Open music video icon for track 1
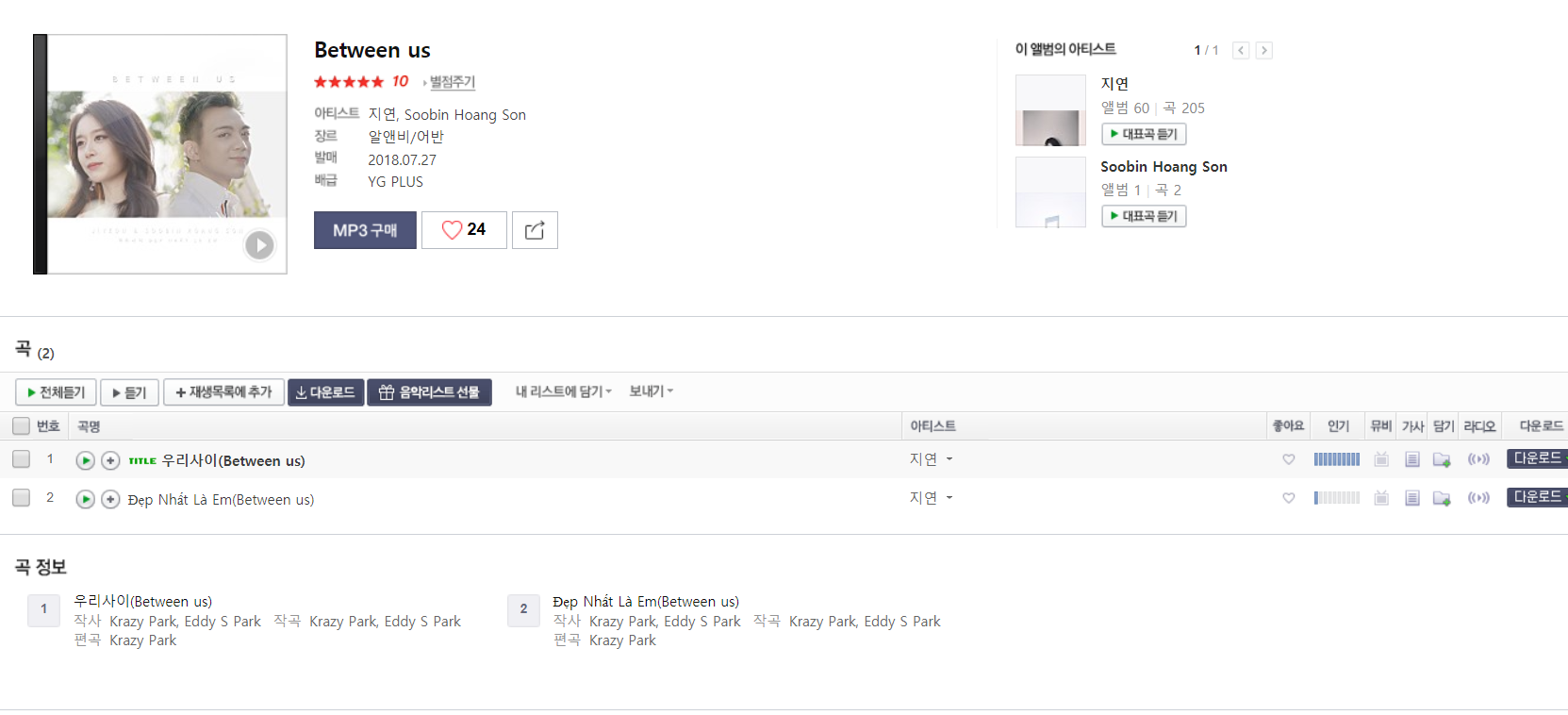This screenshot has height=715, width=1568. pos(1380,459)
